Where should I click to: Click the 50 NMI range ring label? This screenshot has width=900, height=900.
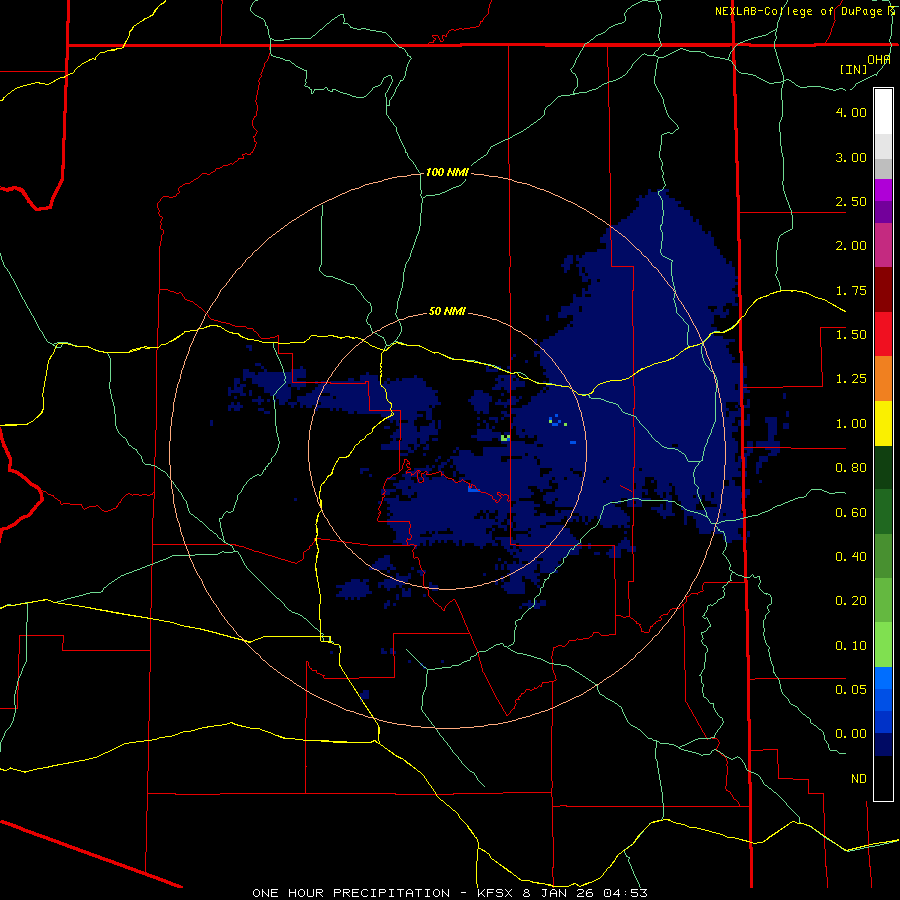[x=447, y=312]
